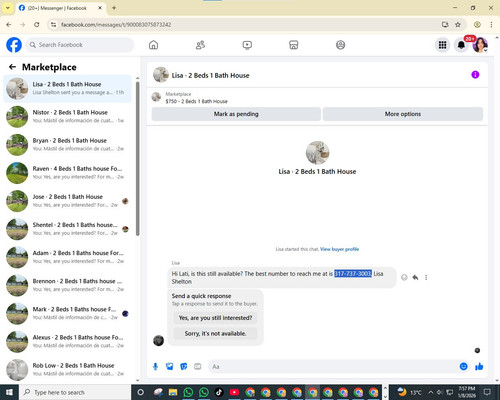500x400 pixels.
Task: Choose a GIF icon in composer
Action: 198,367
